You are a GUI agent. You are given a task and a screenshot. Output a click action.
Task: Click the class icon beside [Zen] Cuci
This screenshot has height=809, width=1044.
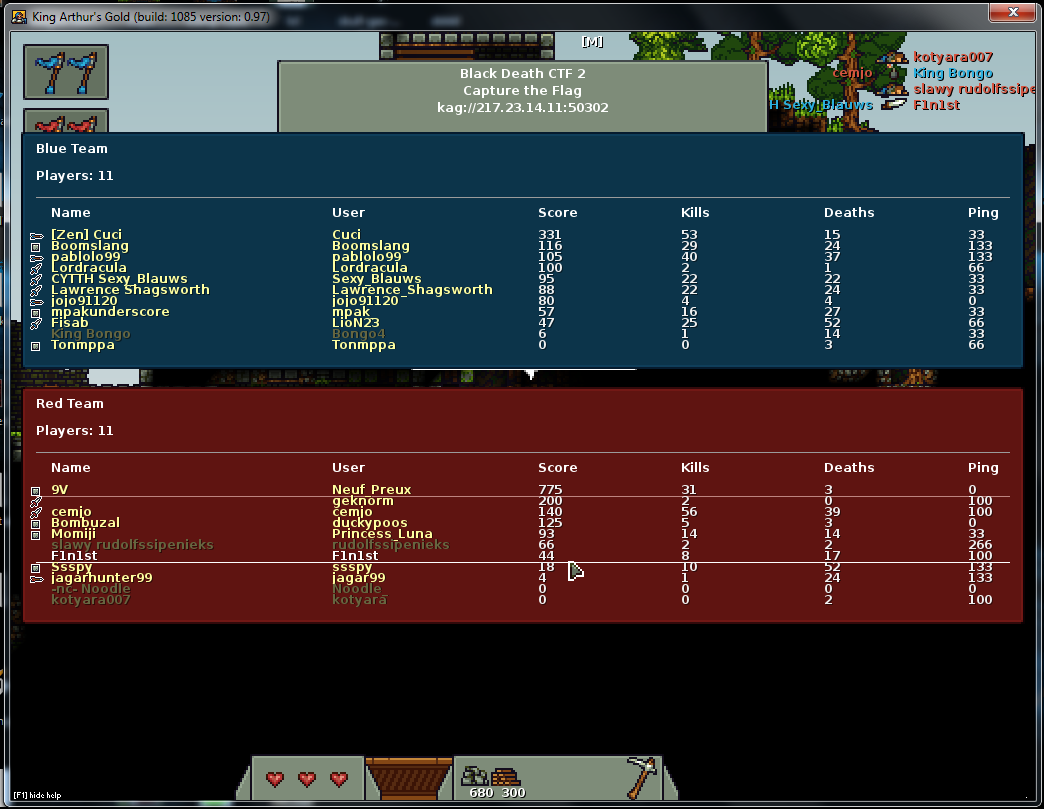(x=36, y=236)
